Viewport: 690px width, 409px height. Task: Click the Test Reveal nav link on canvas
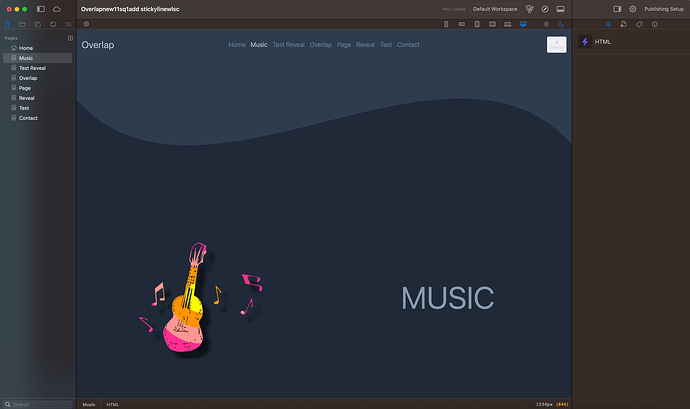[288, 45]
